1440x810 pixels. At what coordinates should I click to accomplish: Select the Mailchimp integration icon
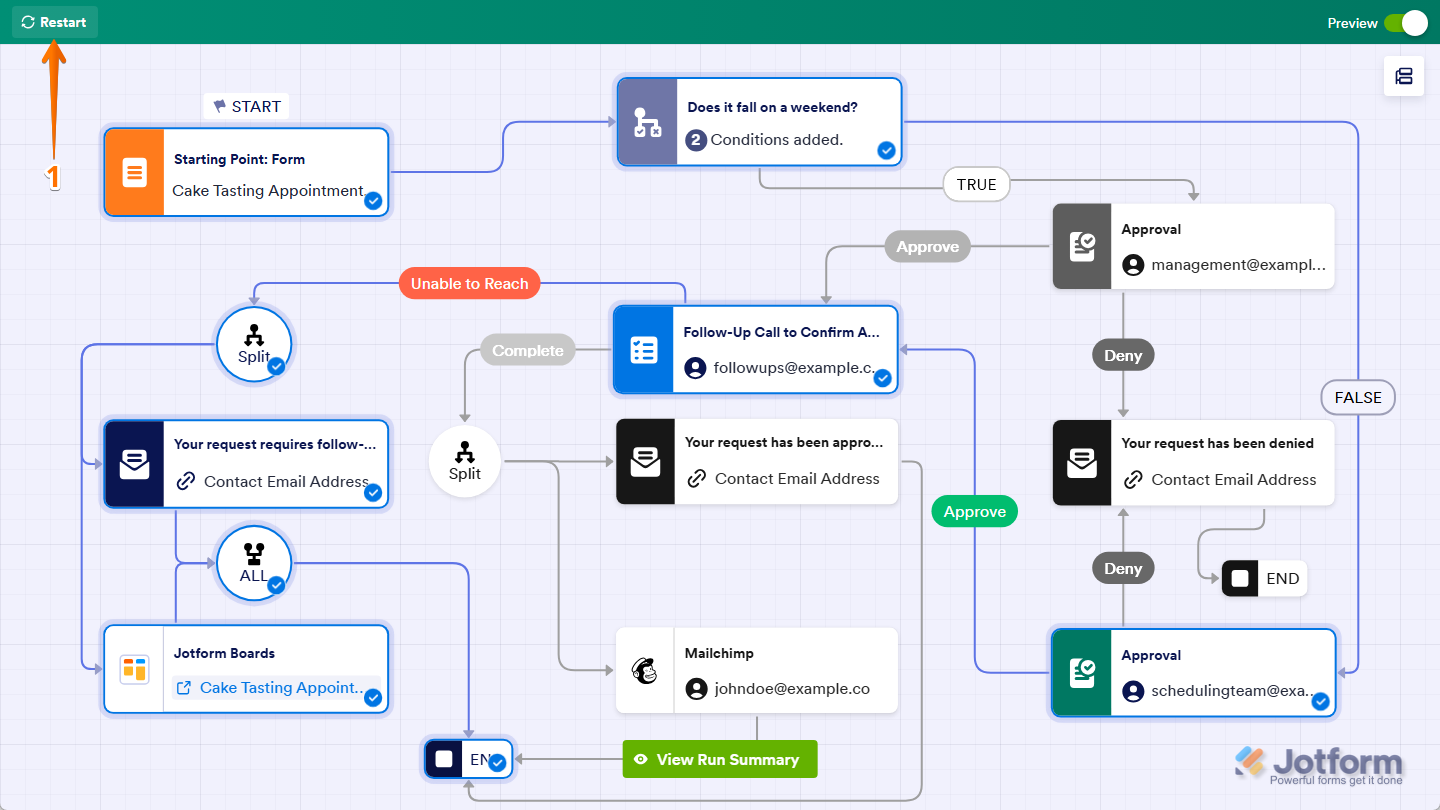coord(644,670)
